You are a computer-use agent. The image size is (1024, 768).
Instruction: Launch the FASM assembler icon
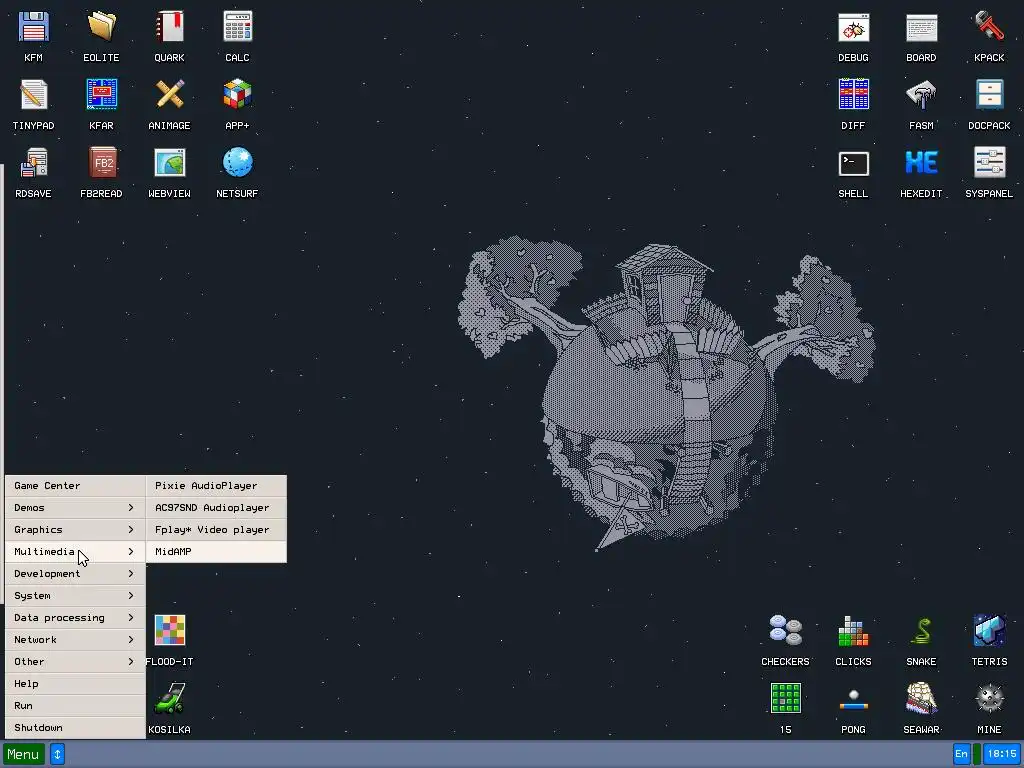click(921, 95)
